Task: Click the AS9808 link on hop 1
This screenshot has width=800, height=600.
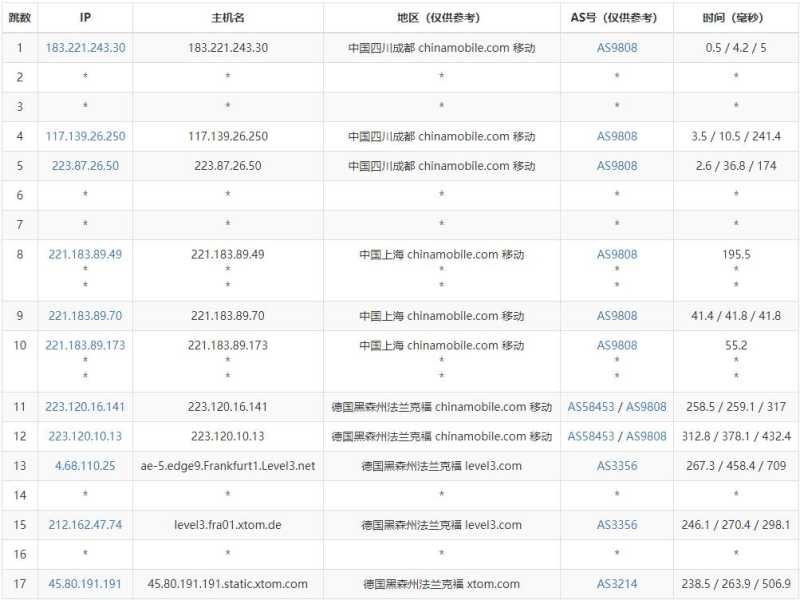Action: (x=617, y=47)
